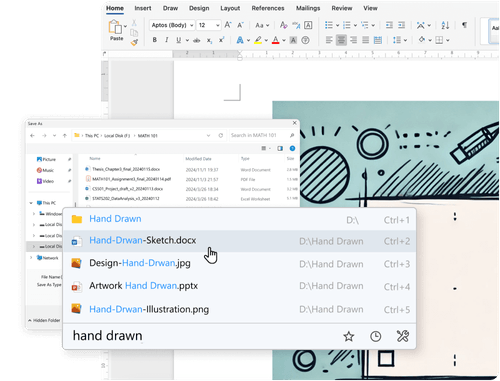Select the Layout tab
Image resolution: width=500 pixels, height=381 pixels.
pos(230,8)
